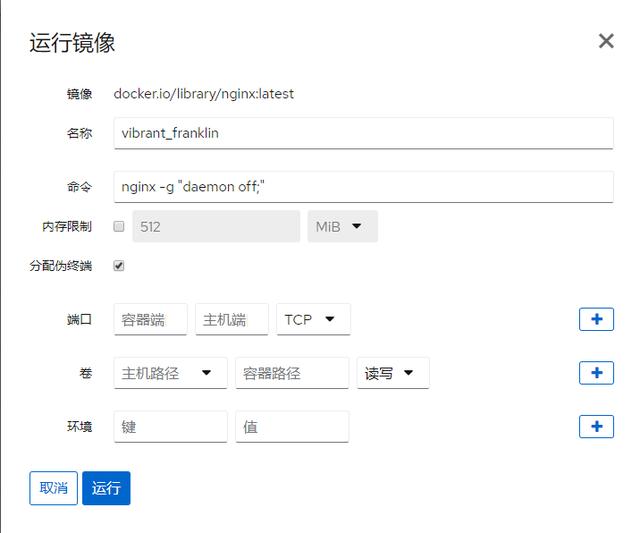Open the TCP protocol dropdown
The image size is (640, 533).
tap(313, 319)
